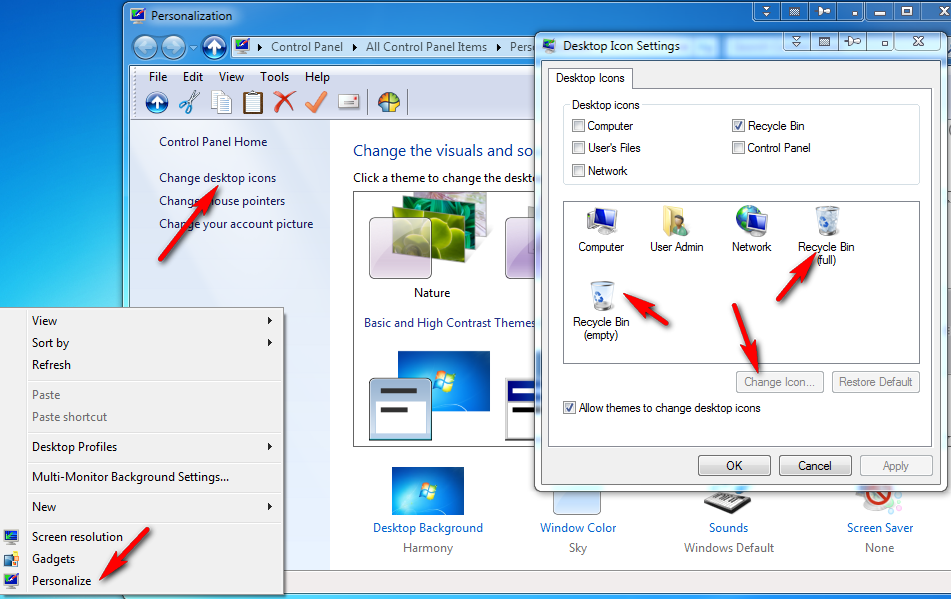
Task: Click the envelope-shaped toolbar icon
Action: tap(348, 102)
